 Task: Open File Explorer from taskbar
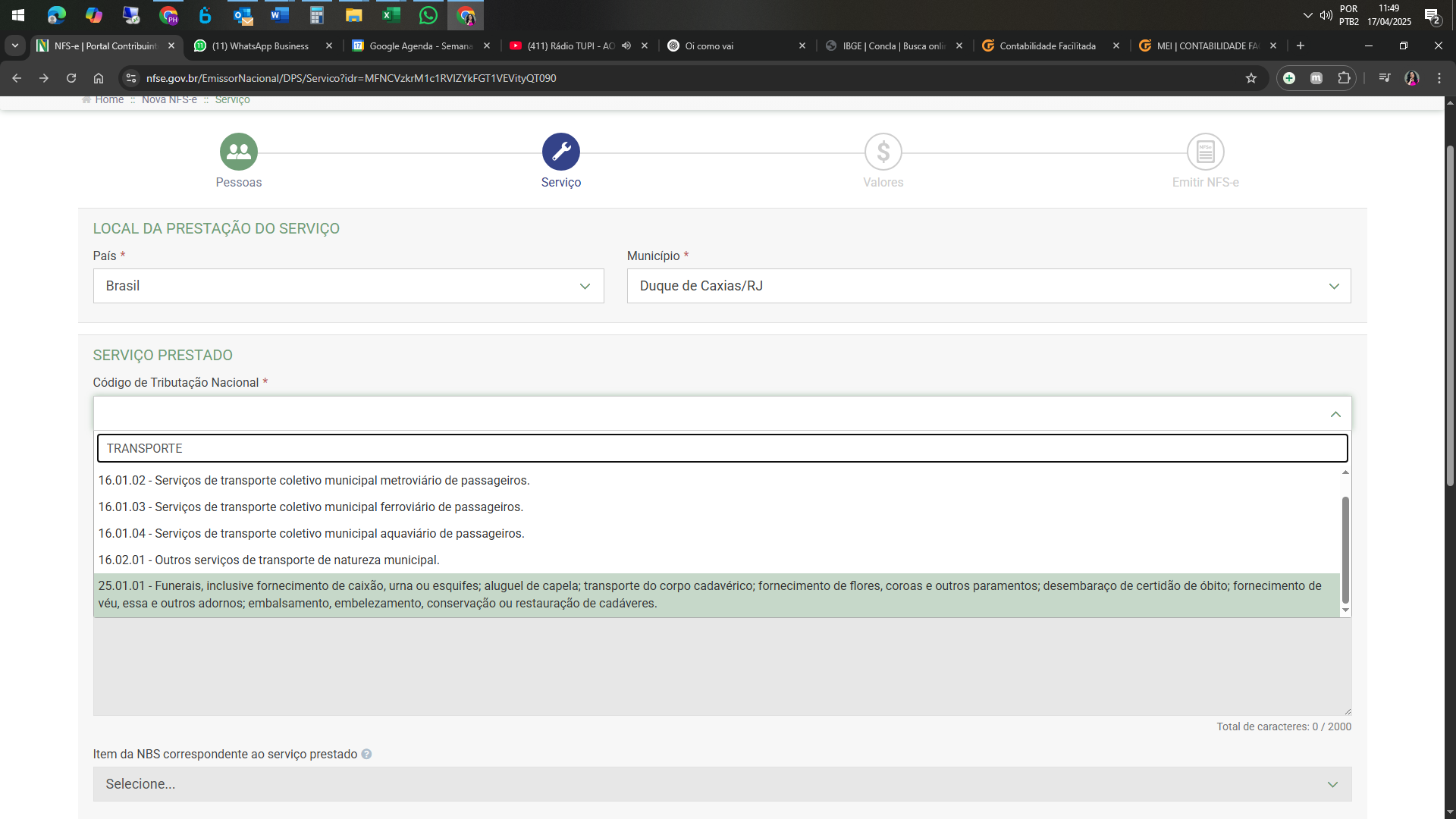(x=354, y=15)
